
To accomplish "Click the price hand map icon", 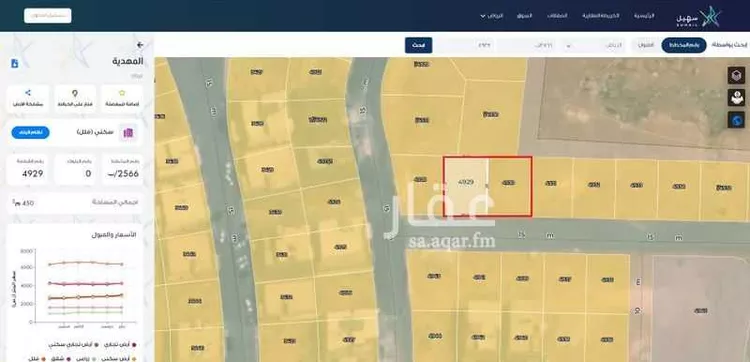I will 736,98.
